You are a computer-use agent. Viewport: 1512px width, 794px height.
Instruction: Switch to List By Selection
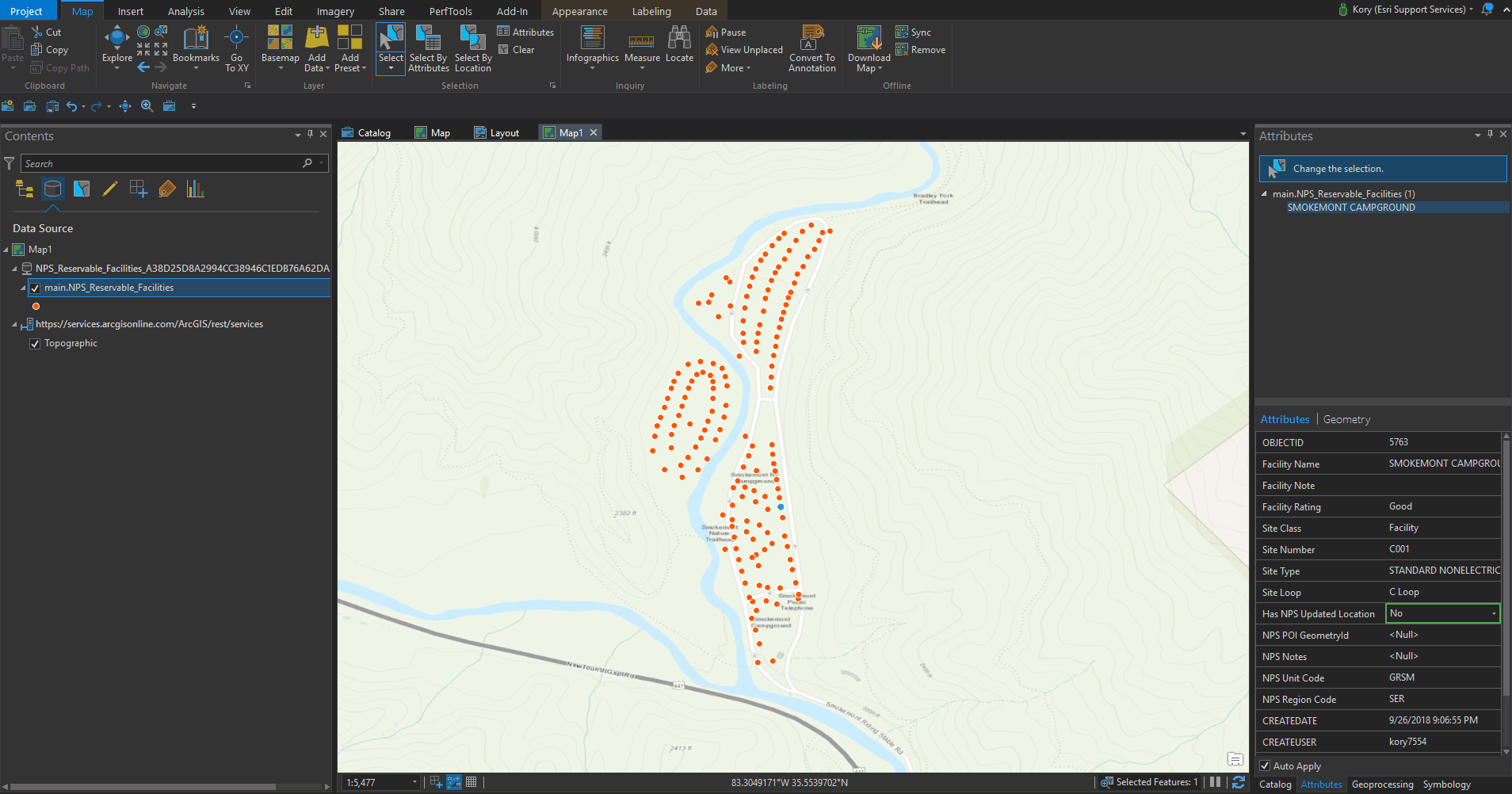[x=82, y=189]
